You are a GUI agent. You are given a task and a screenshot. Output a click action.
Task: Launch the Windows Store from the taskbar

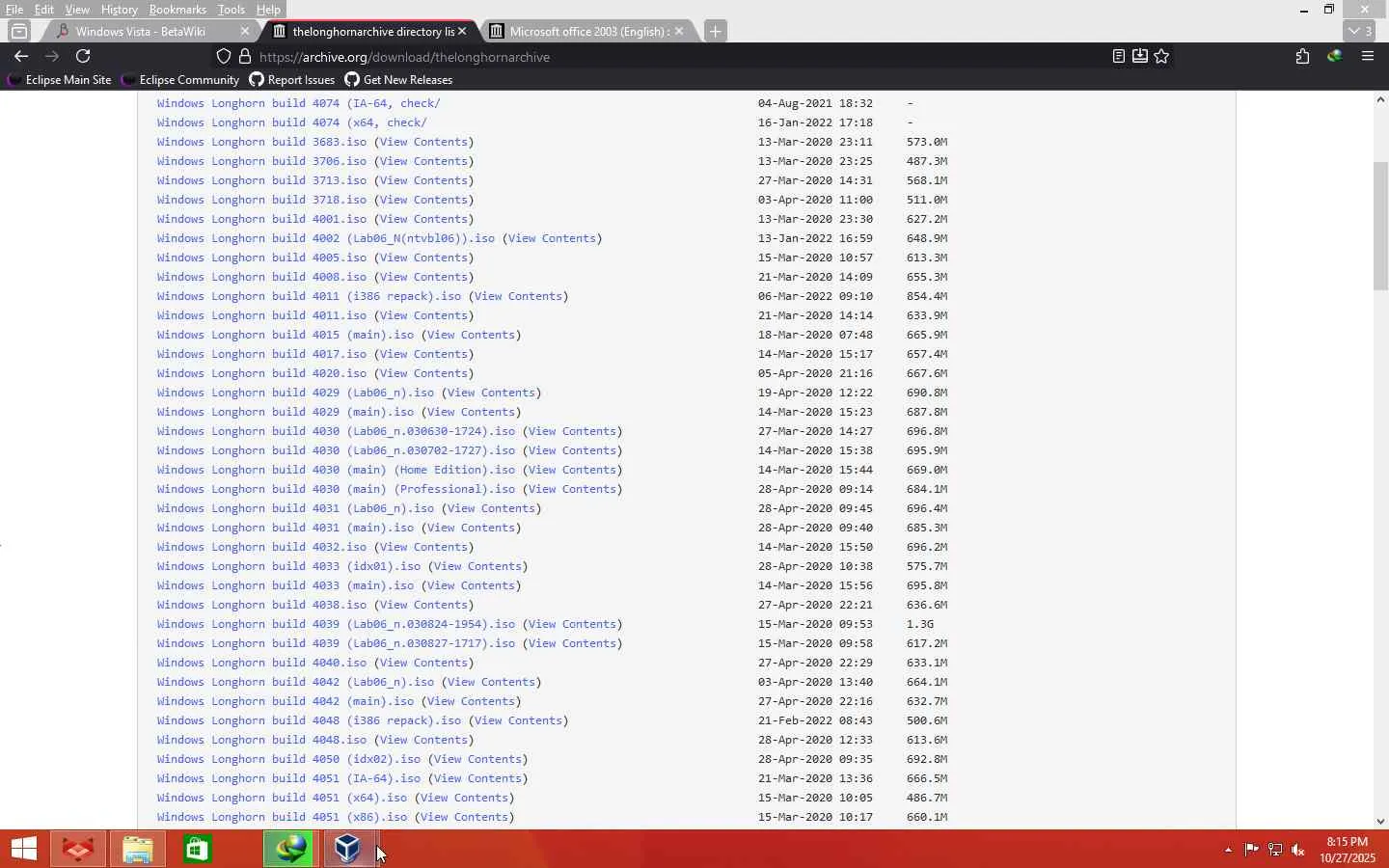tap(198, 850)
